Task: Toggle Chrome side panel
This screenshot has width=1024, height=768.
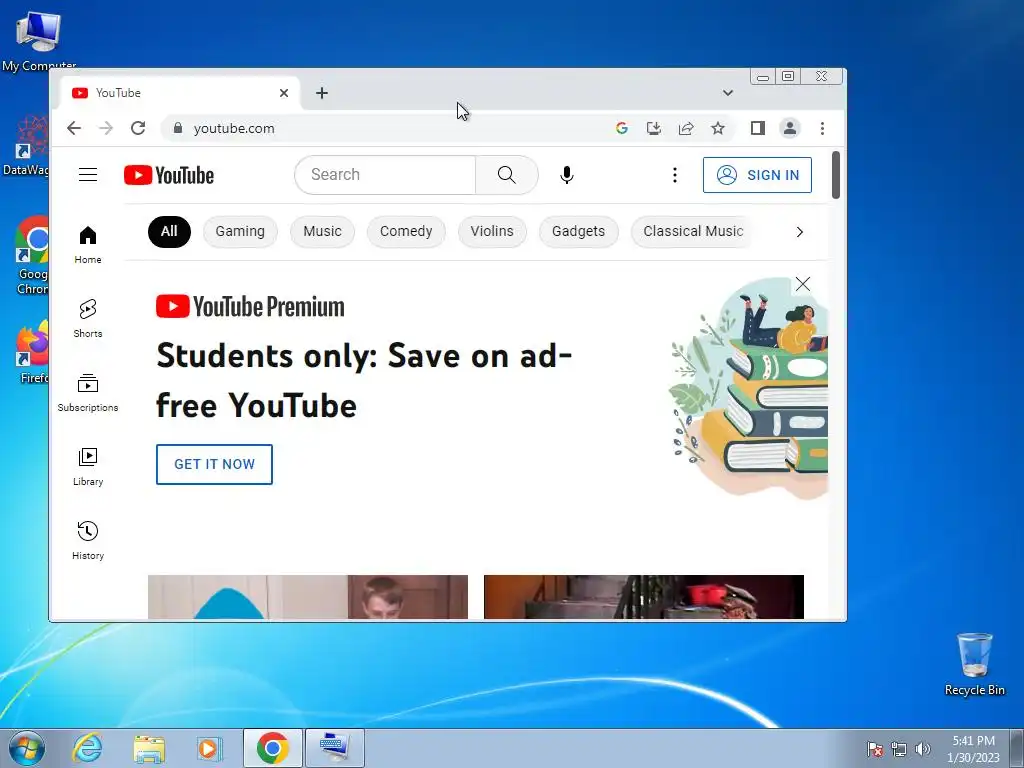Action: (758, 128)
